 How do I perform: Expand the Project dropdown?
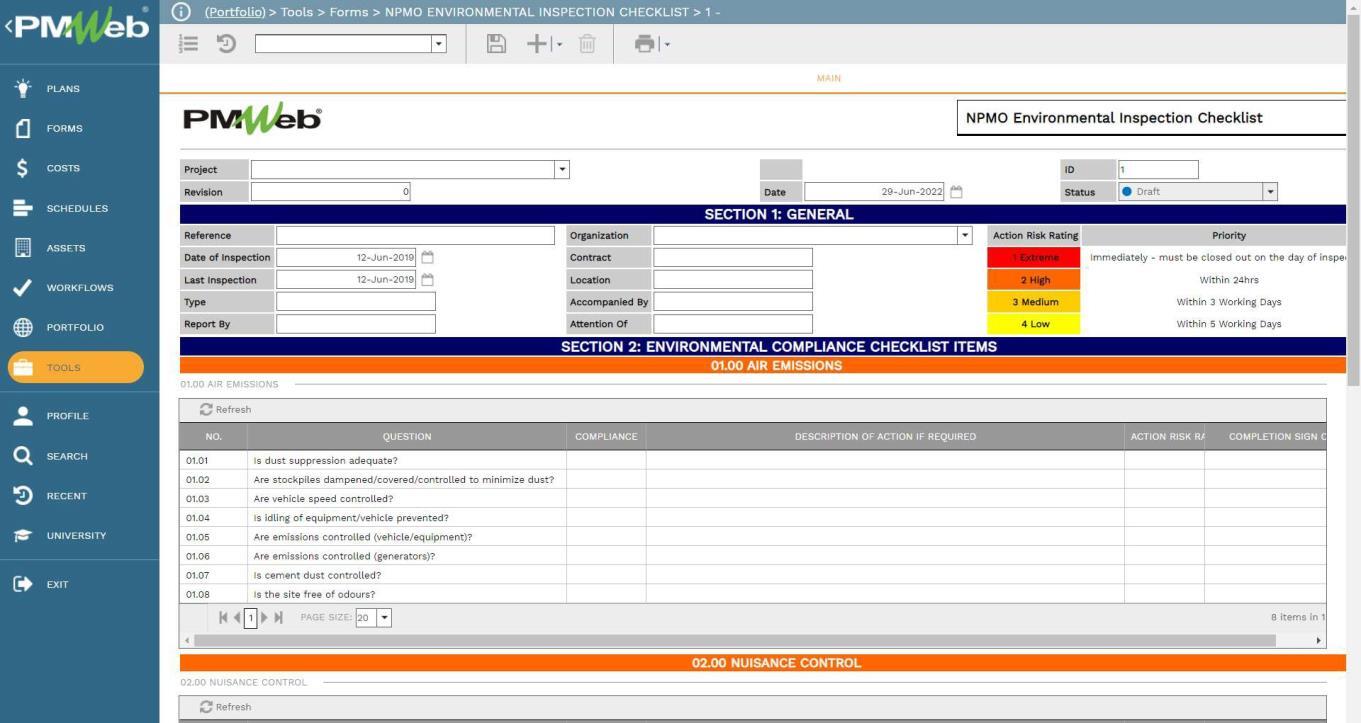pos(562,170)
